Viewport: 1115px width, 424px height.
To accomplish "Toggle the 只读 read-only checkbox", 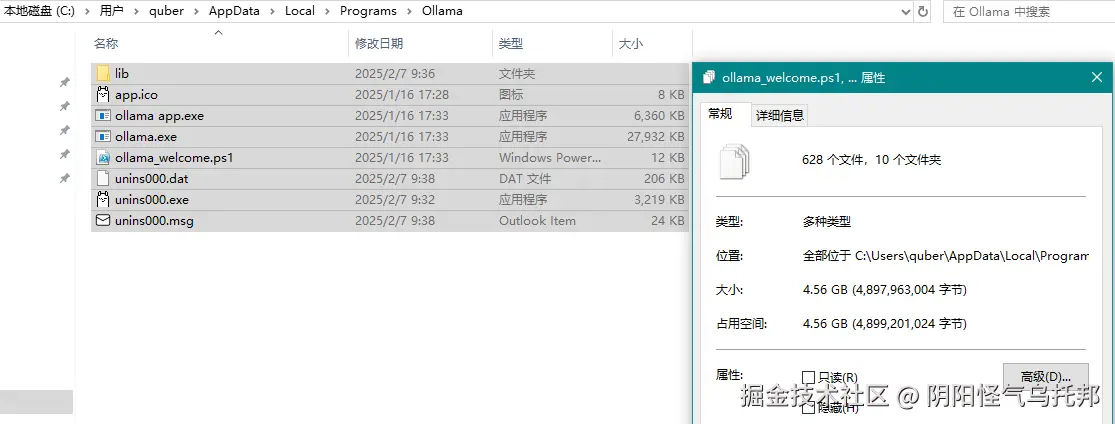I will tap(809, 377).
